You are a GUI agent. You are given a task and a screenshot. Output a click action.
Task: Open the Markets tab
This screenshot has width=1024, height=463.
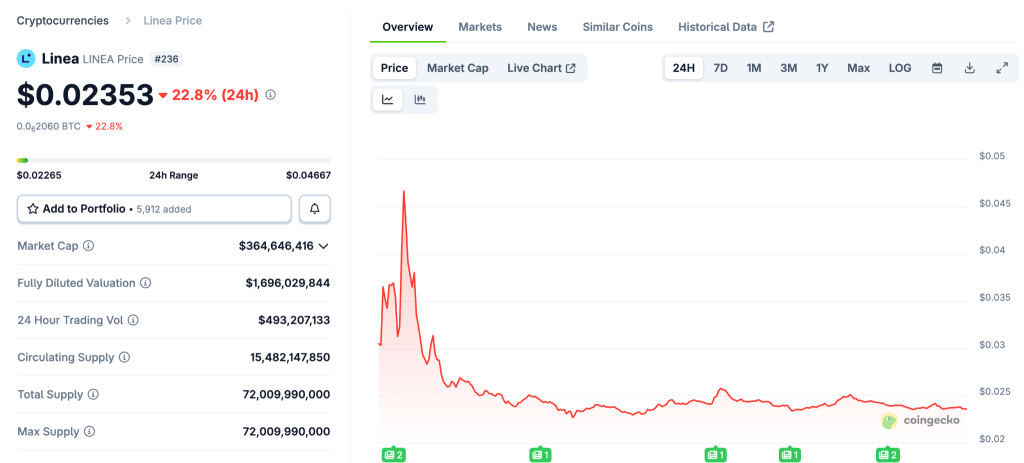coord(480,27)
